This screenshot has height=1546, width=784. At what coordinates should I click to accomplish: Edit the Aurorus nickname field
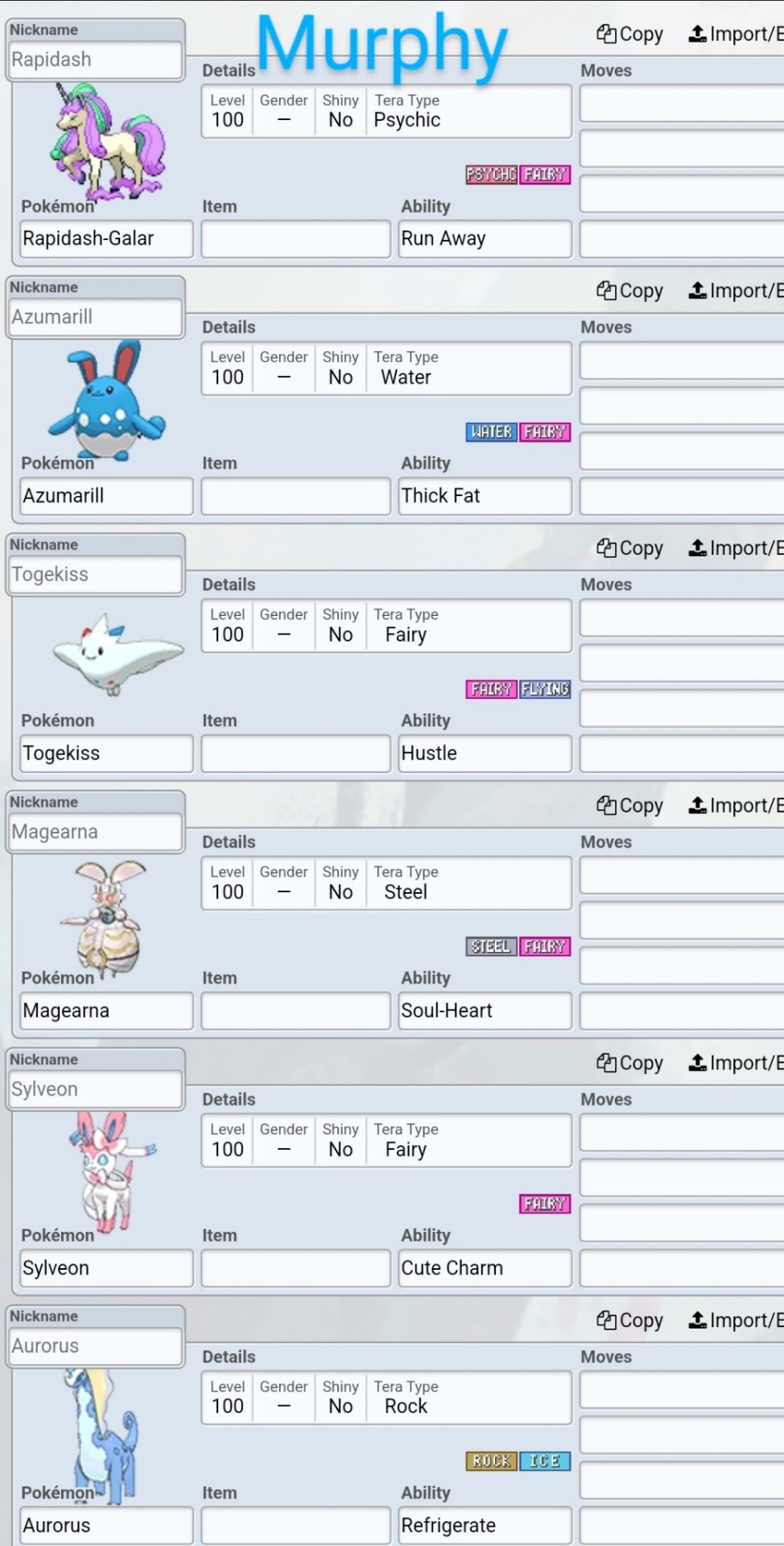96,1346
